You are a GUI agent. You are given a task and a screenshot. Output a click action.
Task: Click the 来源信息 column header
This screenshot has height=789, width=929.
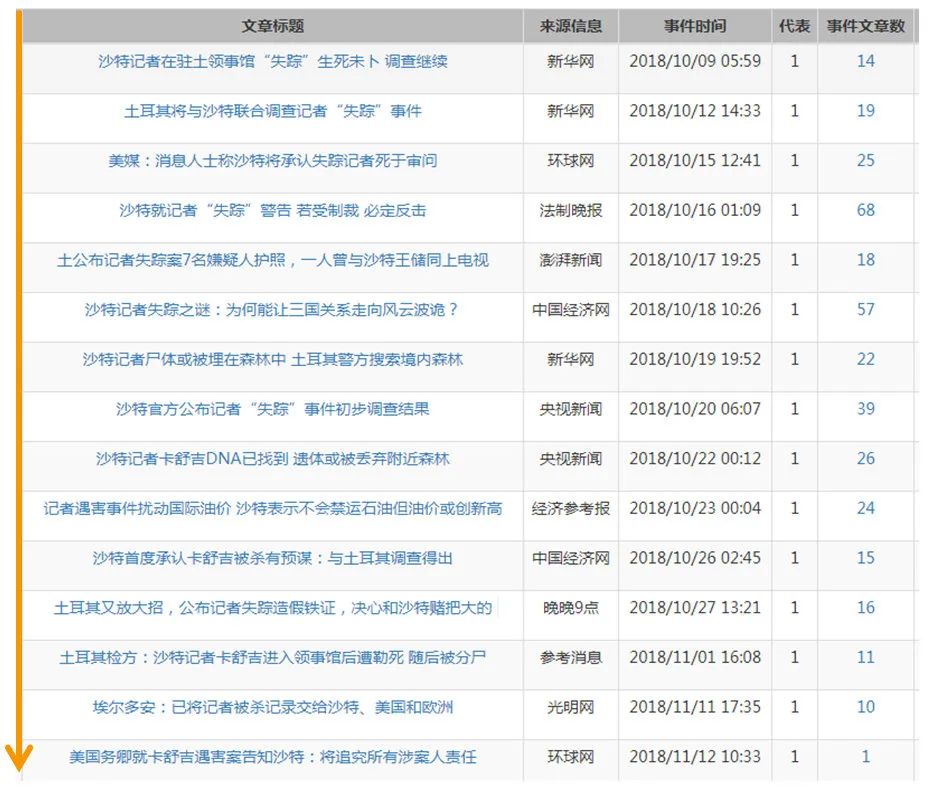(x=571, y=26)
